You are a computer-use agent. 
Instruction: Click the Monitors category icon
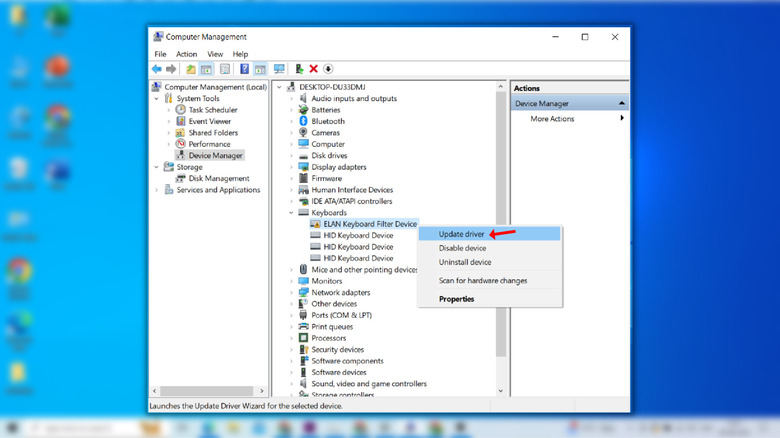303,281
